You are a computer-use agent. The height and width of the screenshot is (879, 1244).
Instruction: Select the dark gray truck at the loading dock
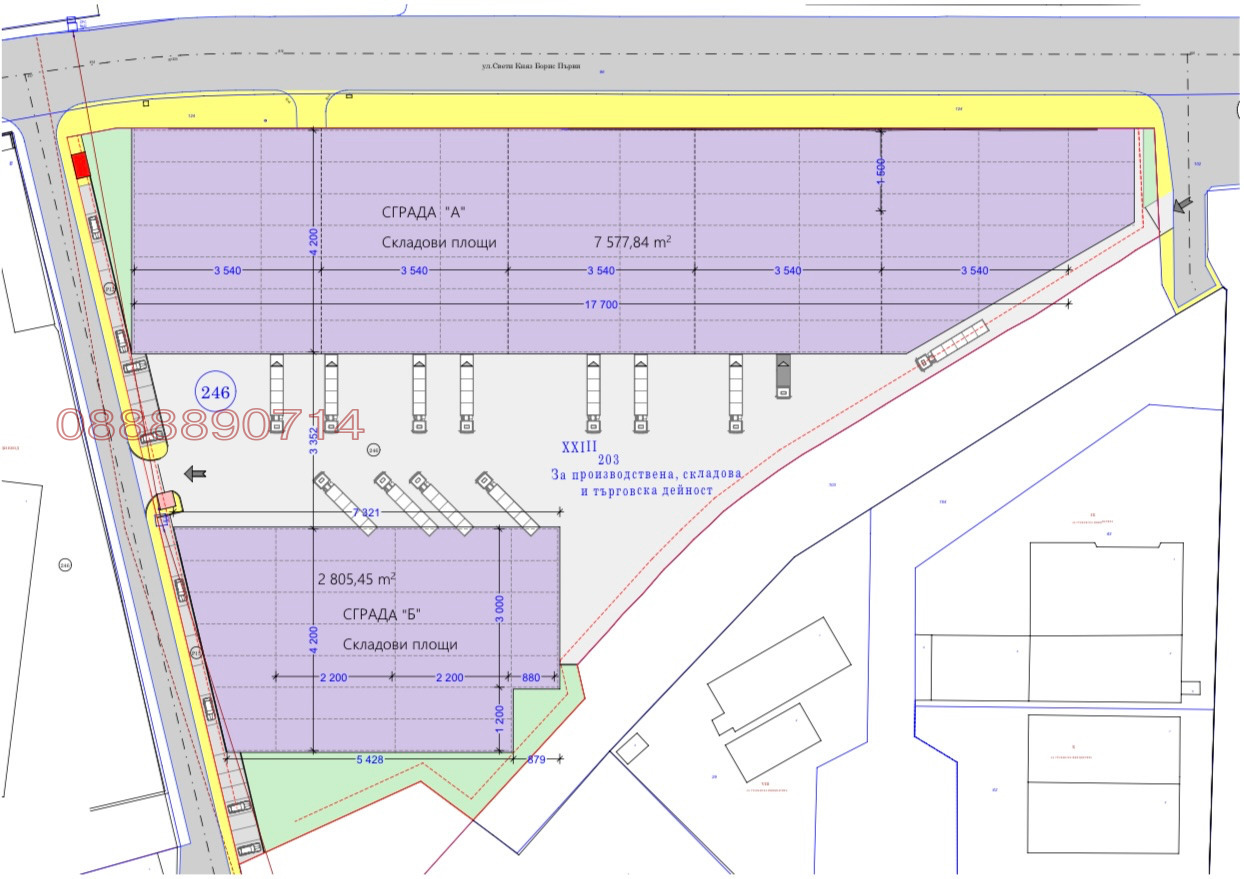click(x=783, y=376)
